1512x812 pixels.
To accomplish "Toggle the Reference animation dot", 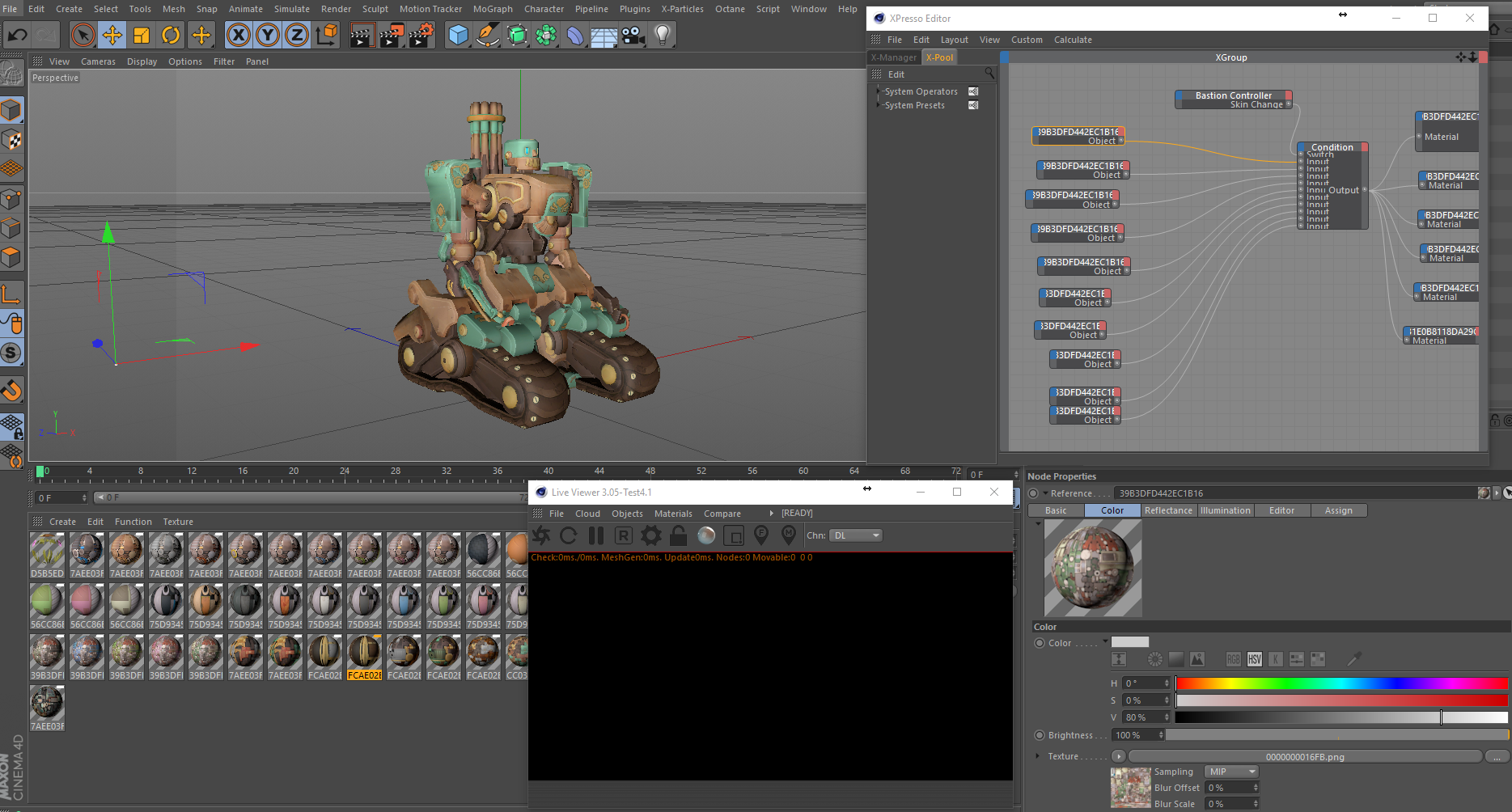I will [x=1033, y=493].
